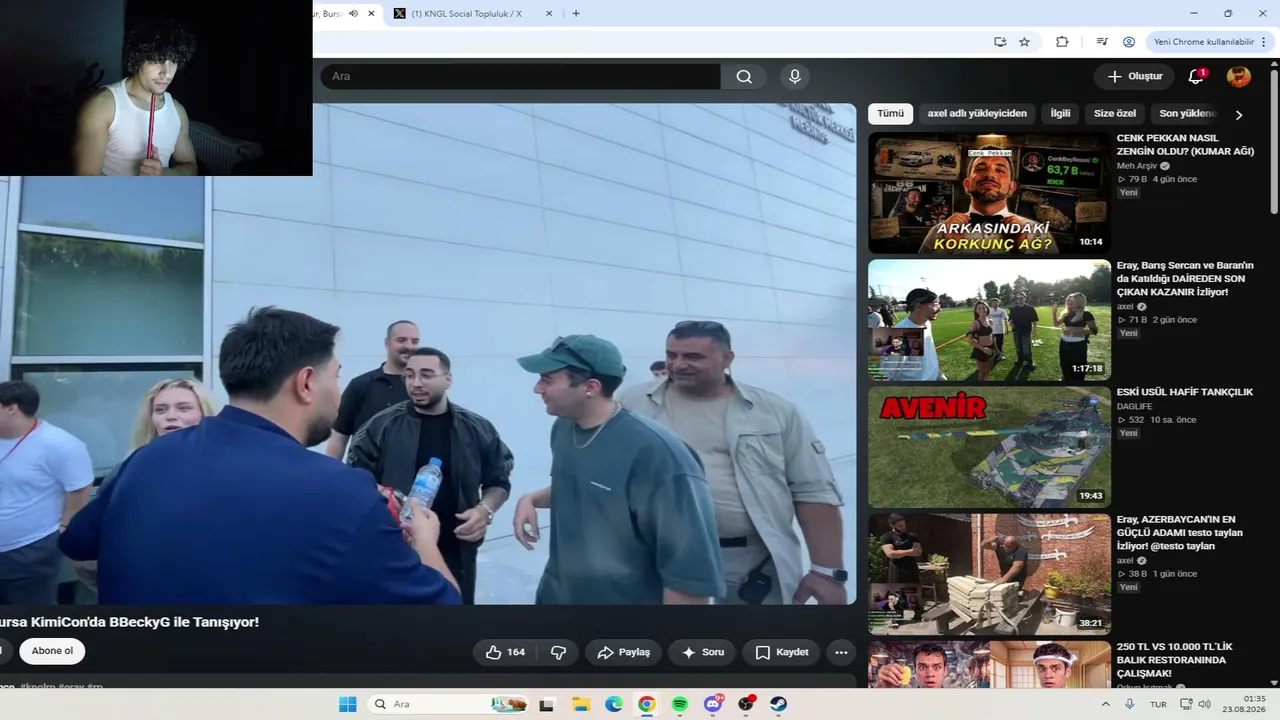This screenshot has width=1280, height=720.
Task: Dislike the video with thumbs-down icon
Action: [x=558, y=652]
